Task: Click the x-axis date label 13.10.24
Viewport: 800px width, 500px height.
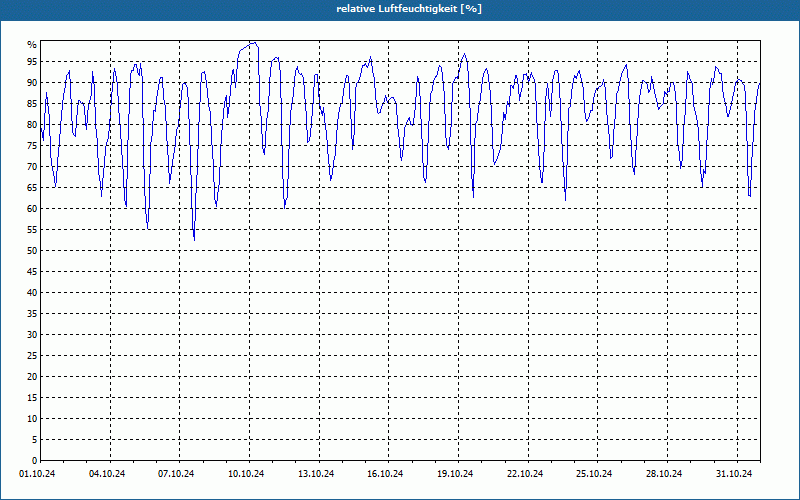Action: (316, 474)
